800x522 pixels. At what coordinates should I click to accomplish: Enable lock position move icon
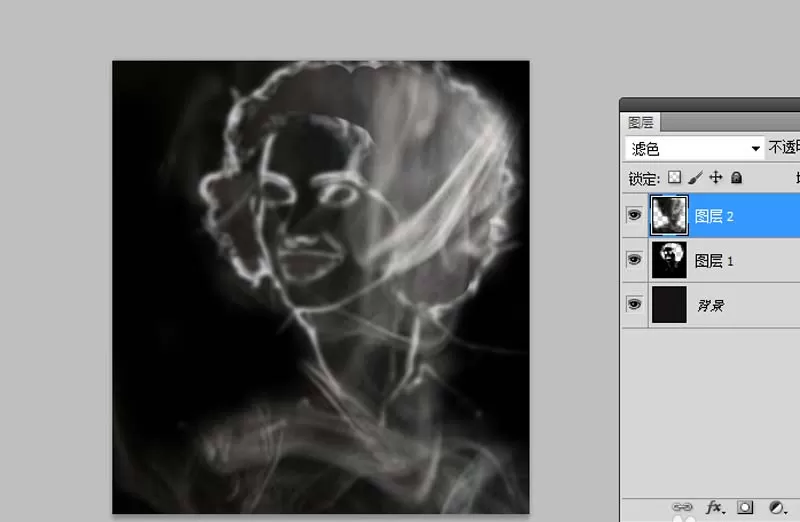coord(716,177)
